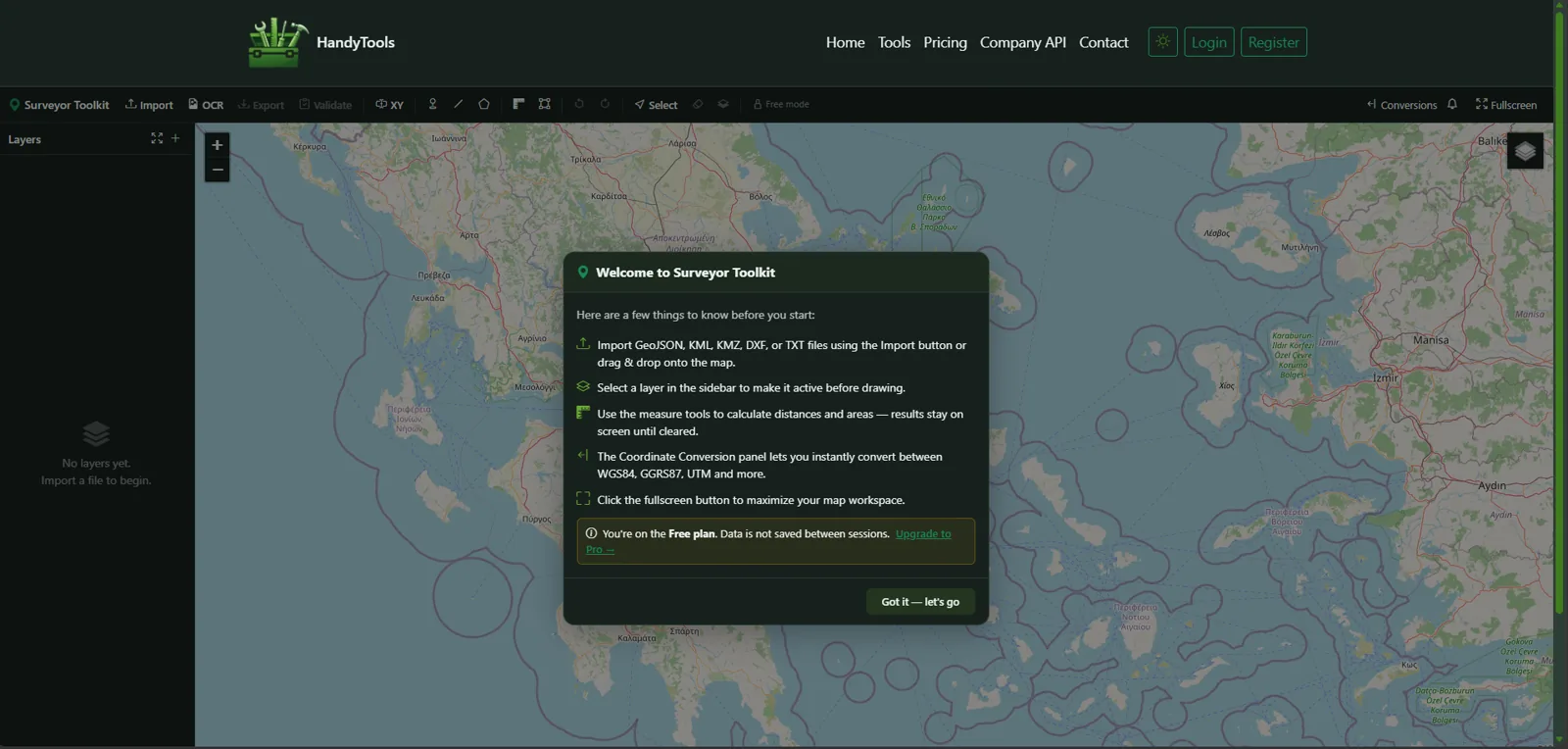This screenshot has width=1568, height=749.
Task: Add a new layer with plus icon
Action: (x=175, y=138)
